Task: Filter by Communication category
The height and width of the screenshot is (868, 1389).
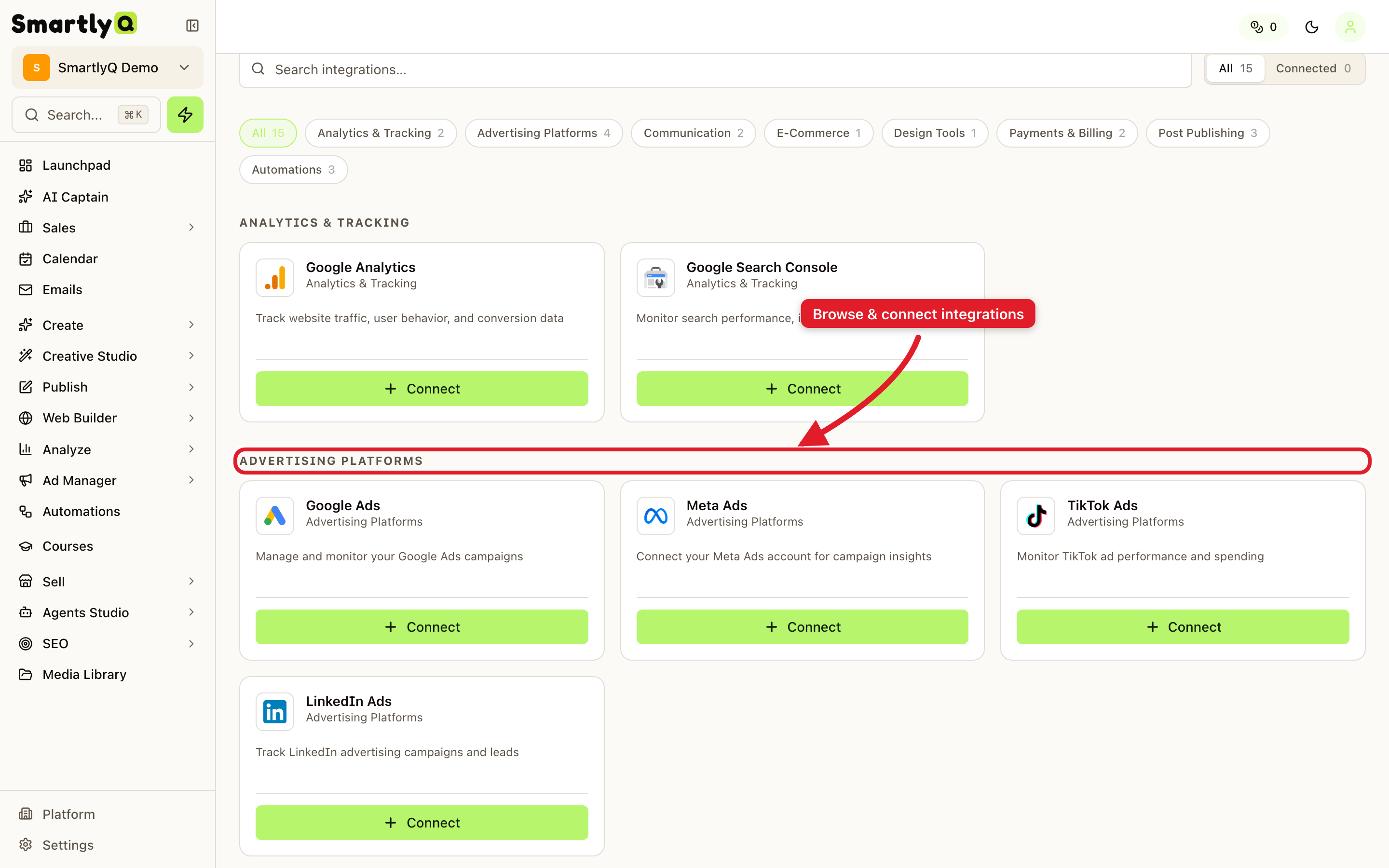Action: (x=694, y=133)
